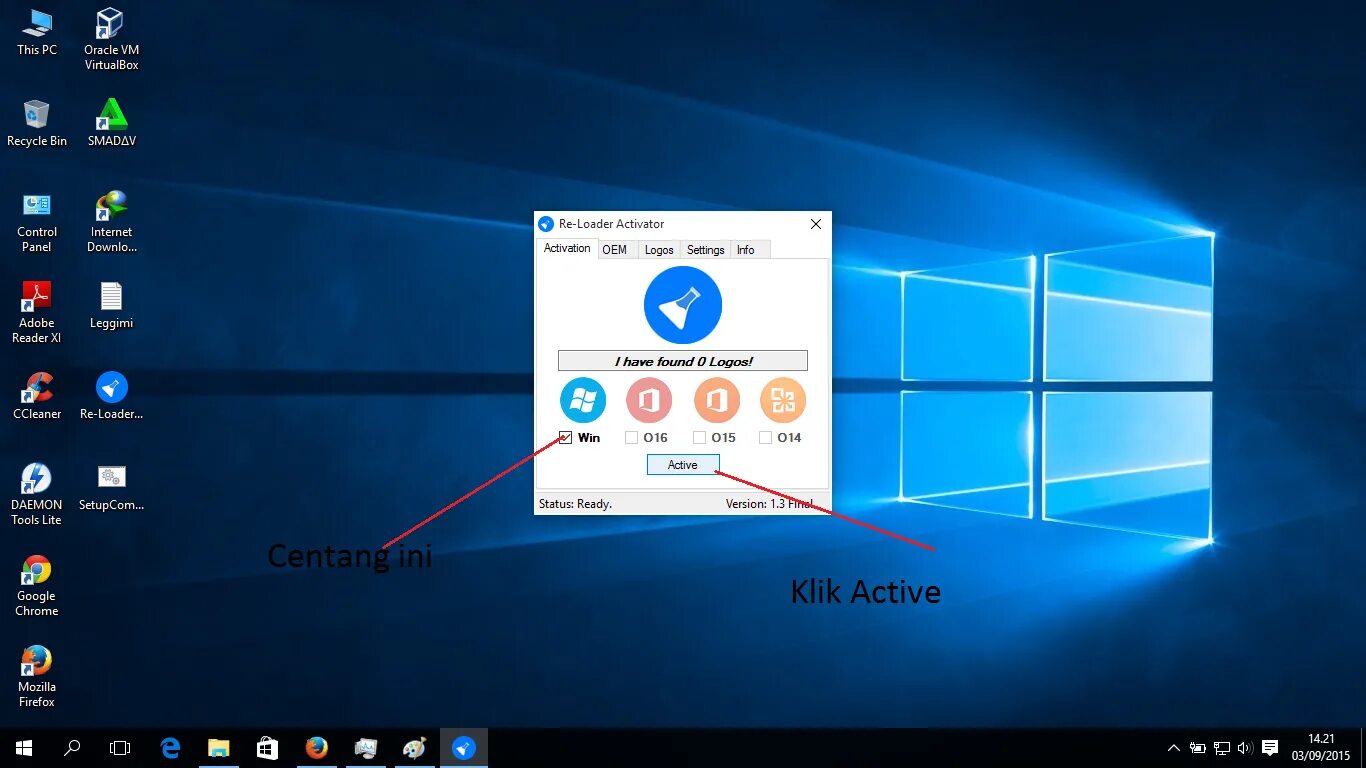Open the Settings tab
This screenshot has width=1366, height=768.
(x=706, y=250)
